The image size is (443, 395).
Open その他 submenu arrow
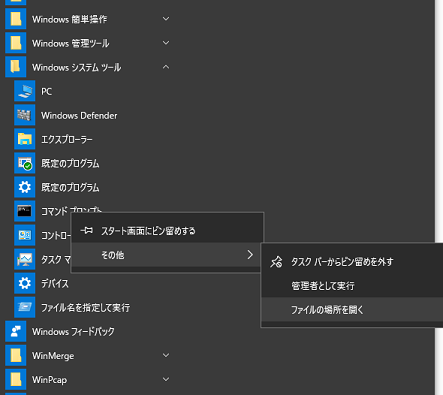[x=250, y=255]
